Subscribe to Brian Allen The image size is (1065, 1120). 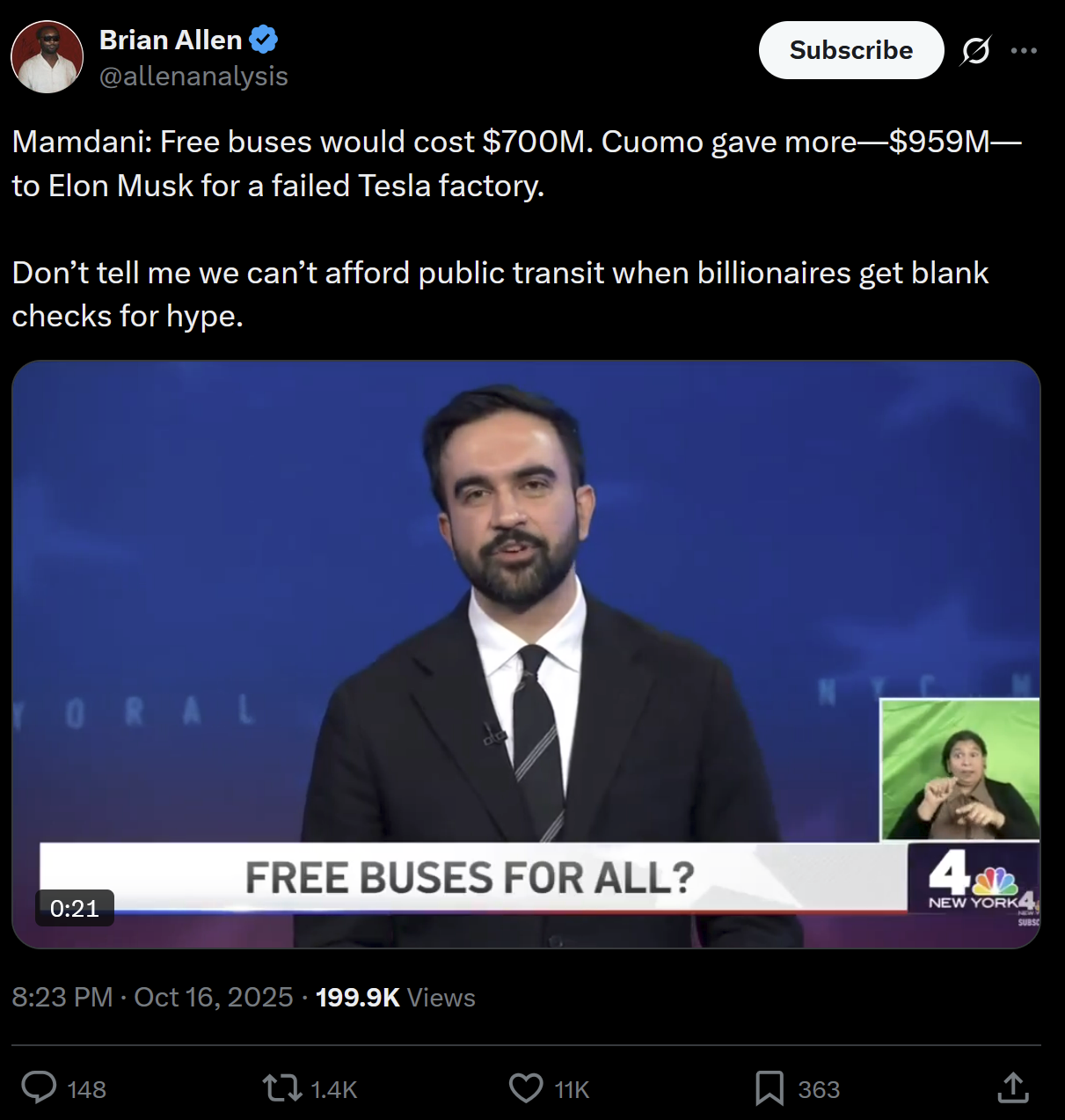click(x=850, y=50)
